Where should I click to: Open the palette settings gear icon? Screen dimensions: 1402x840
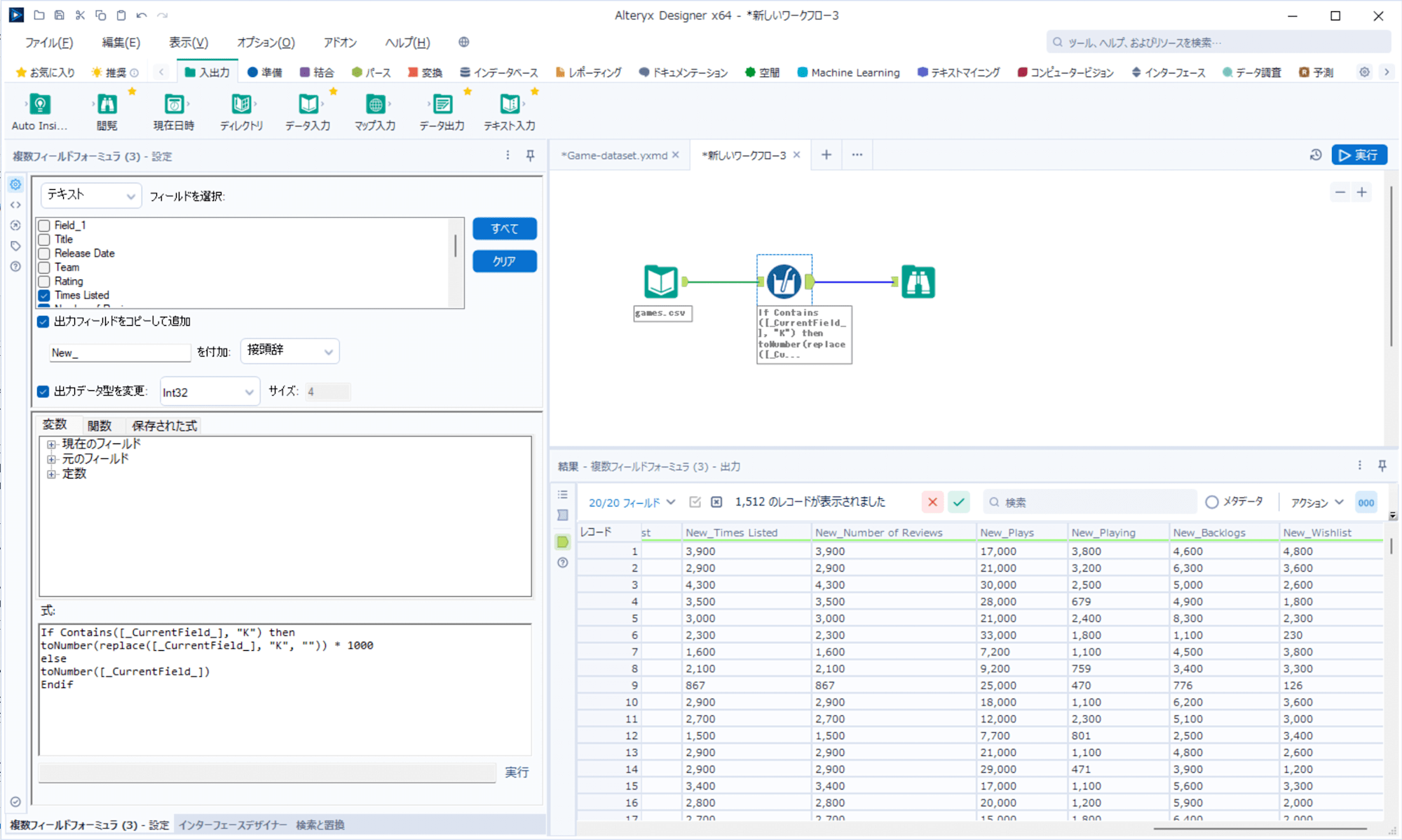tap(1364, 72)
